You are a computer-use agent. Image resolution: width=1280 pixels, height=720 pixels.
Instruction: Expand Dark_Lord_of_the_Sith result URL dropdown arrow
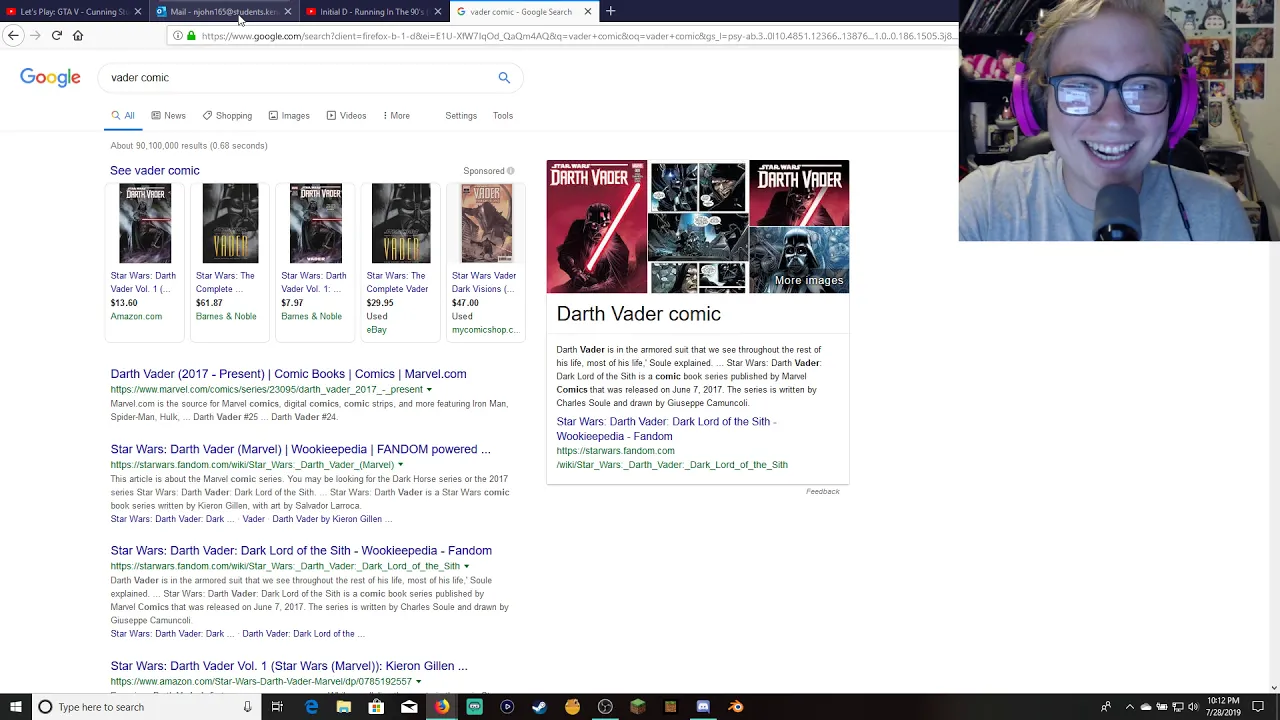click(x=466, y=566)
